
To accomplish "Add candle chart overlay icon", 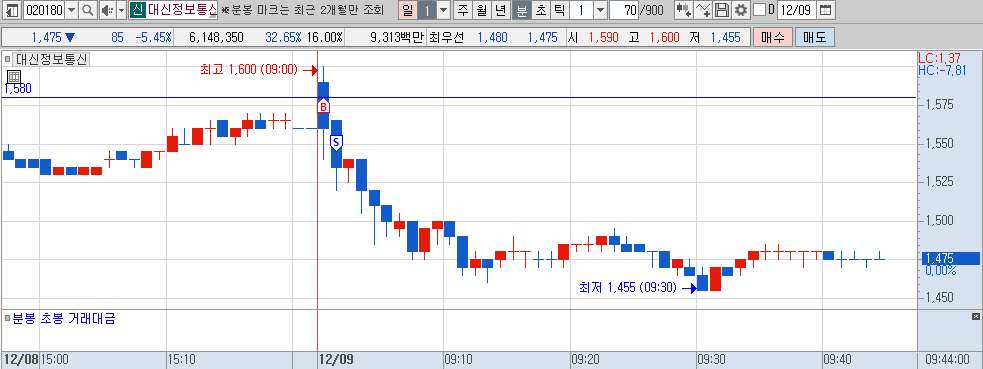I will click(x=683, y=10).
